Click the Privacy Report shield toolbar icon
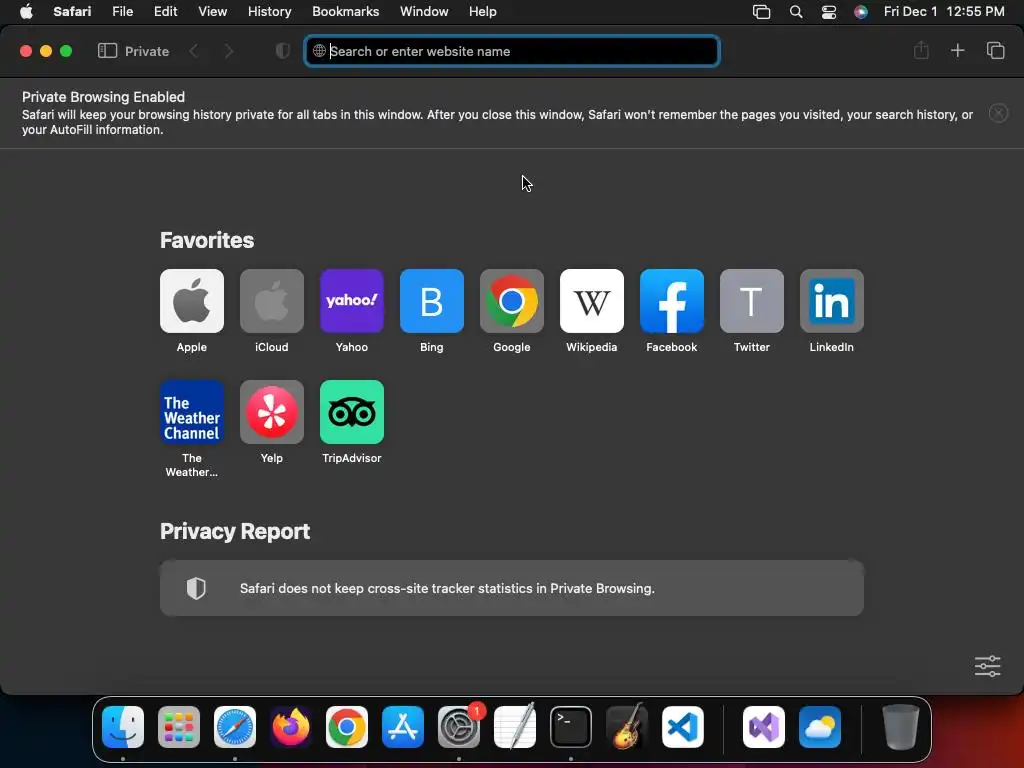The width and height of the screenshot is (1024, 768). tap(282, 51)
